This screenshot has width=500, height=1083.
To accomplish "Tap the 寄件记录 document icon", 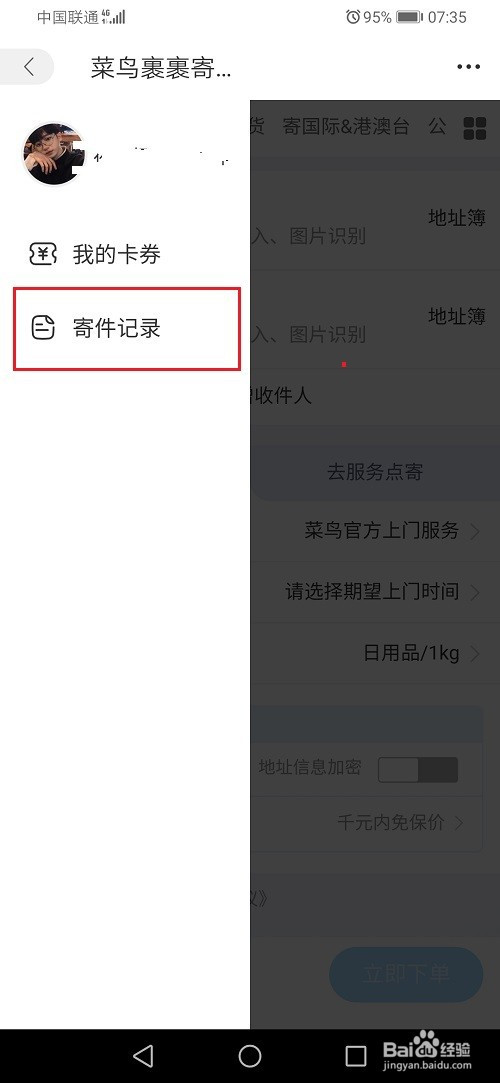I will tap(44, 327).
